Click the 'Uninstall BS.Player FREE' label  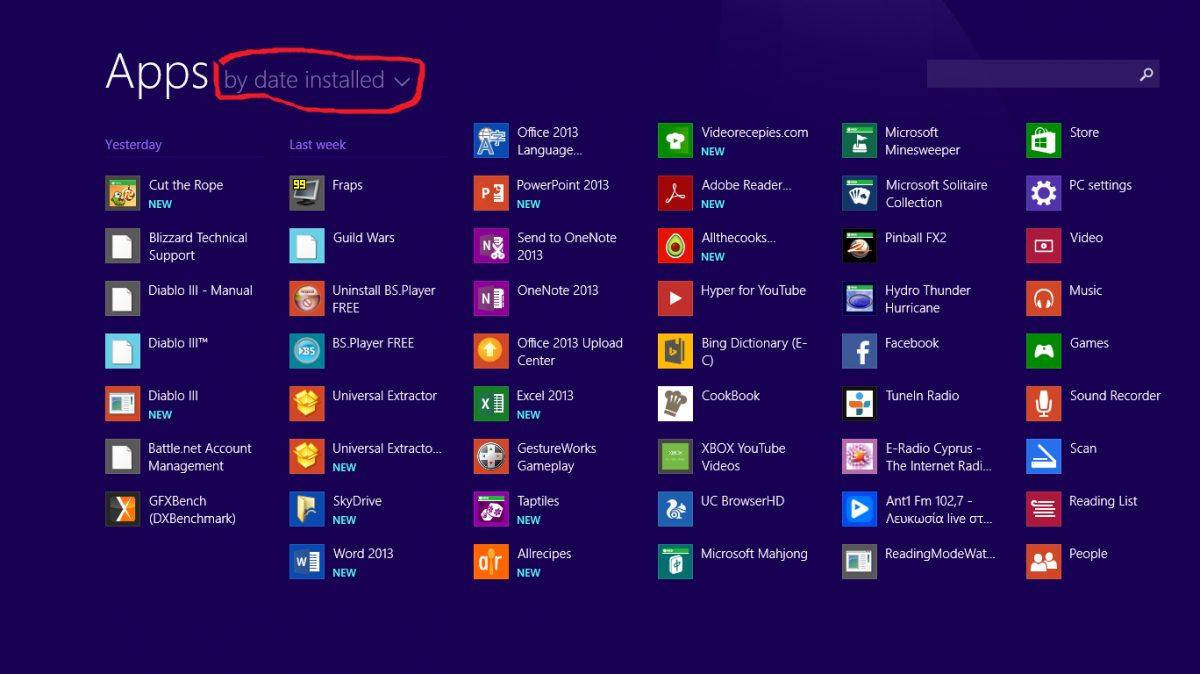pos(384,299)
